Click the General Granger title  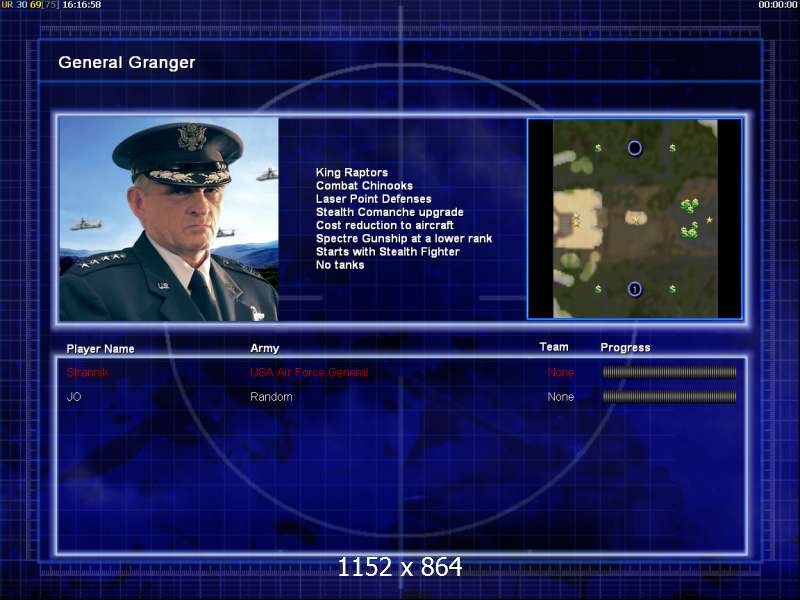(127, 62)
